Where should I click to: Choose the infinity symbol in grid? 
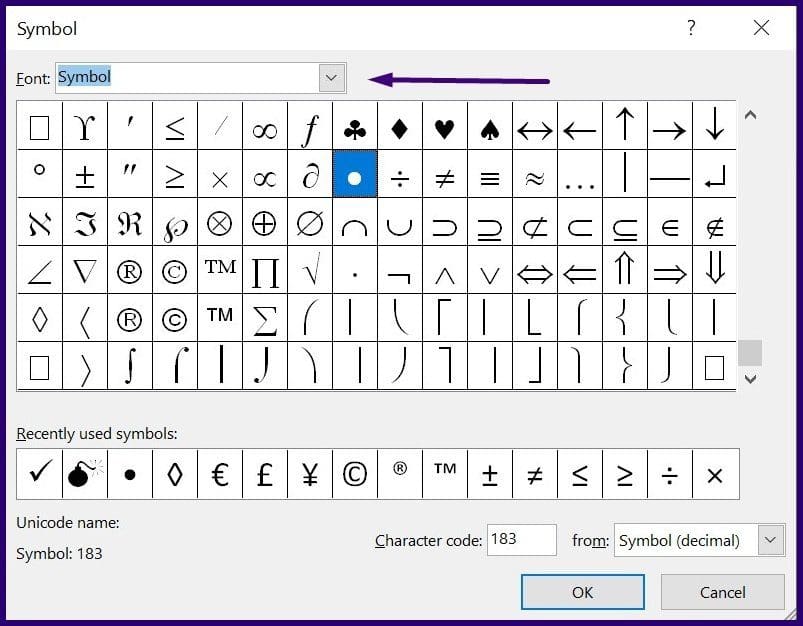point(264,128)
